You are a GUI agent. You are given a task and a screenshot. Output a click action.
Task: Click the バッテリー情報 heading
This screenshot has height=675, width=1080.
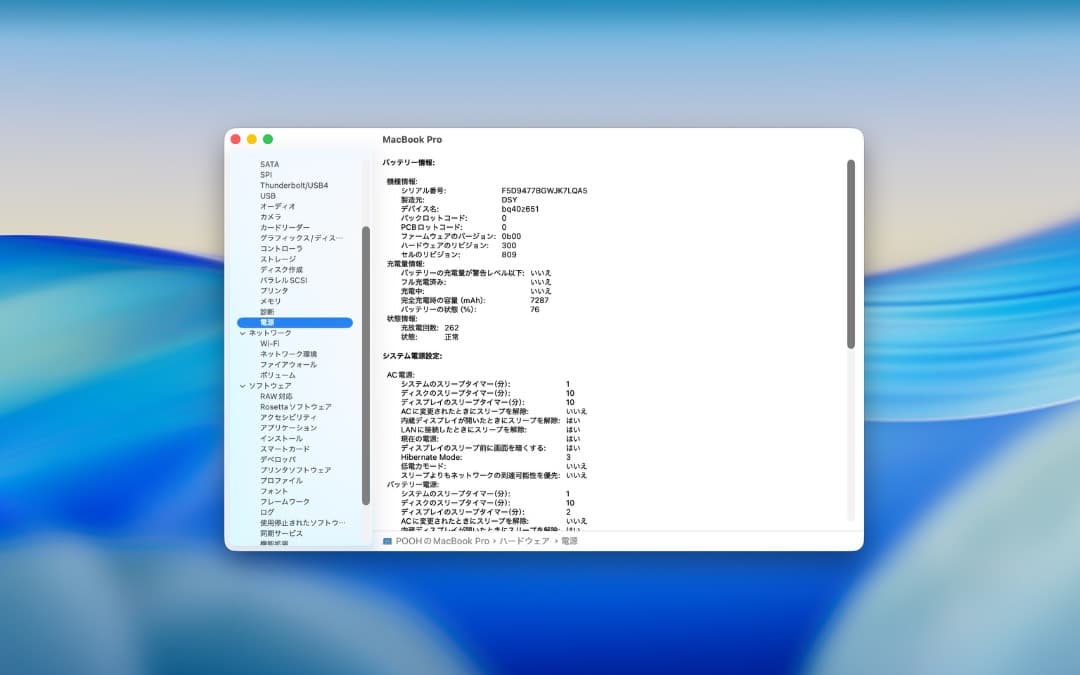point(408,163)
